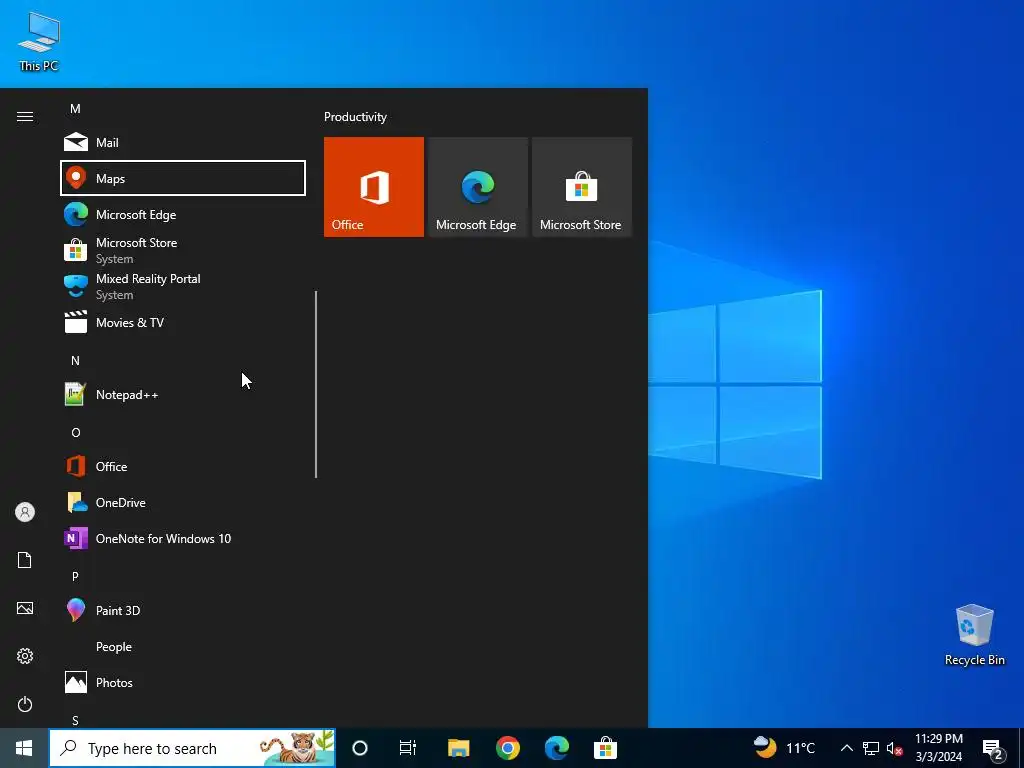Viewport: 1024px width, 768px height.
Task: Open the notification action center
Action: tap(993, 748)
